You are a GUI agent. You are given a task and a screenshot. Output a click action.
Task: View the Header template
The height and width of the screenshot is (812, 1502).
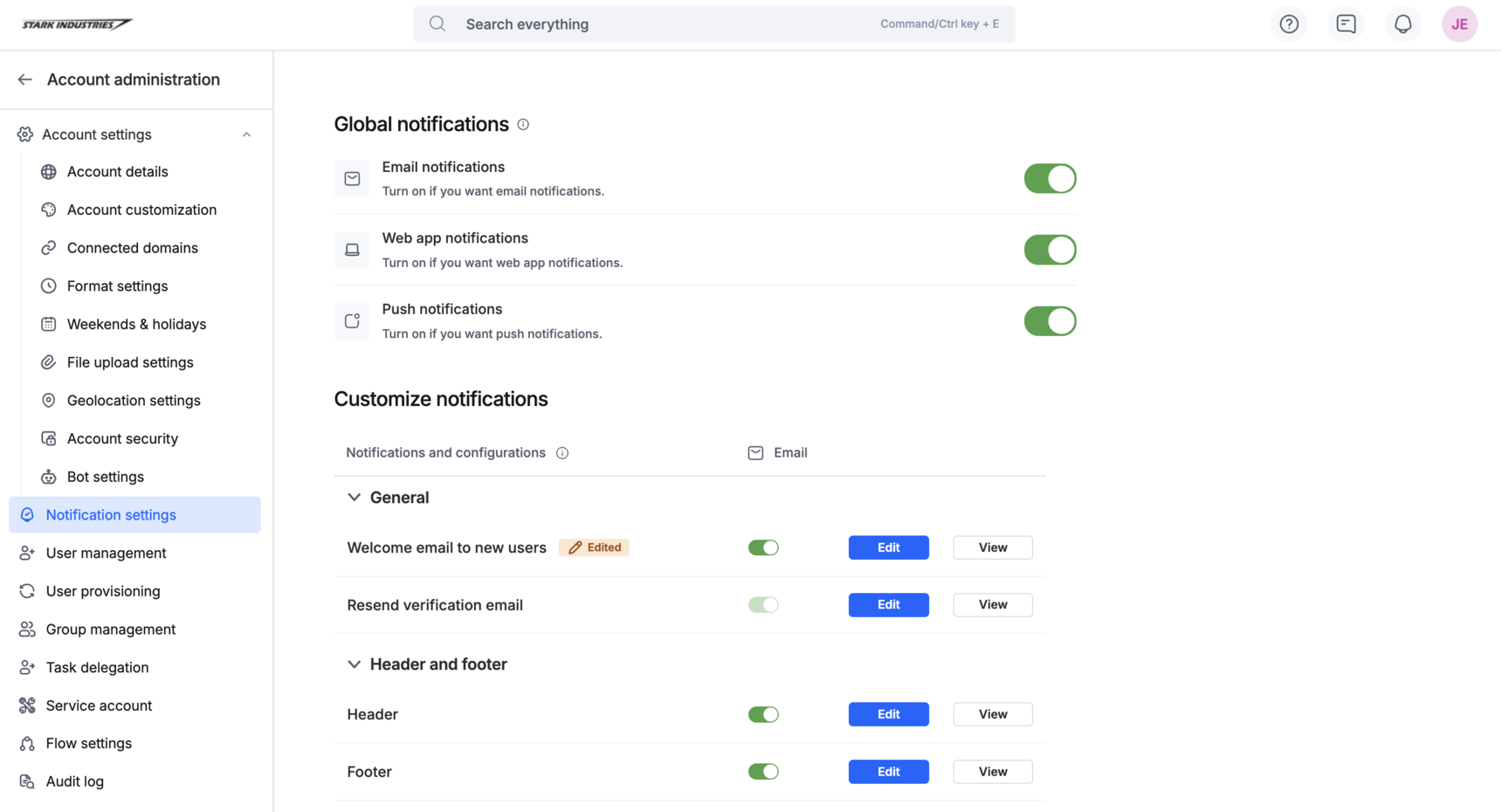pyautogui.click(x=993, y=714)
